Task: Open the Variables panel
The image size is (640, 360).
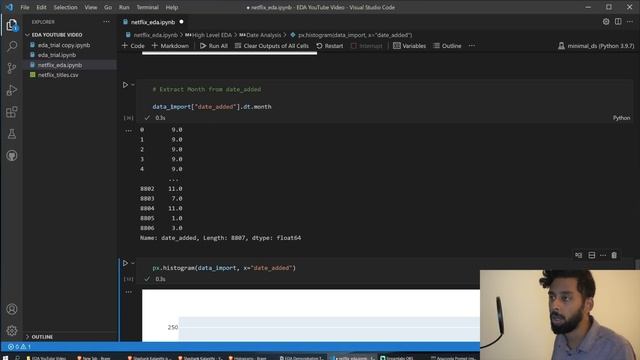Action: point(409,46)
